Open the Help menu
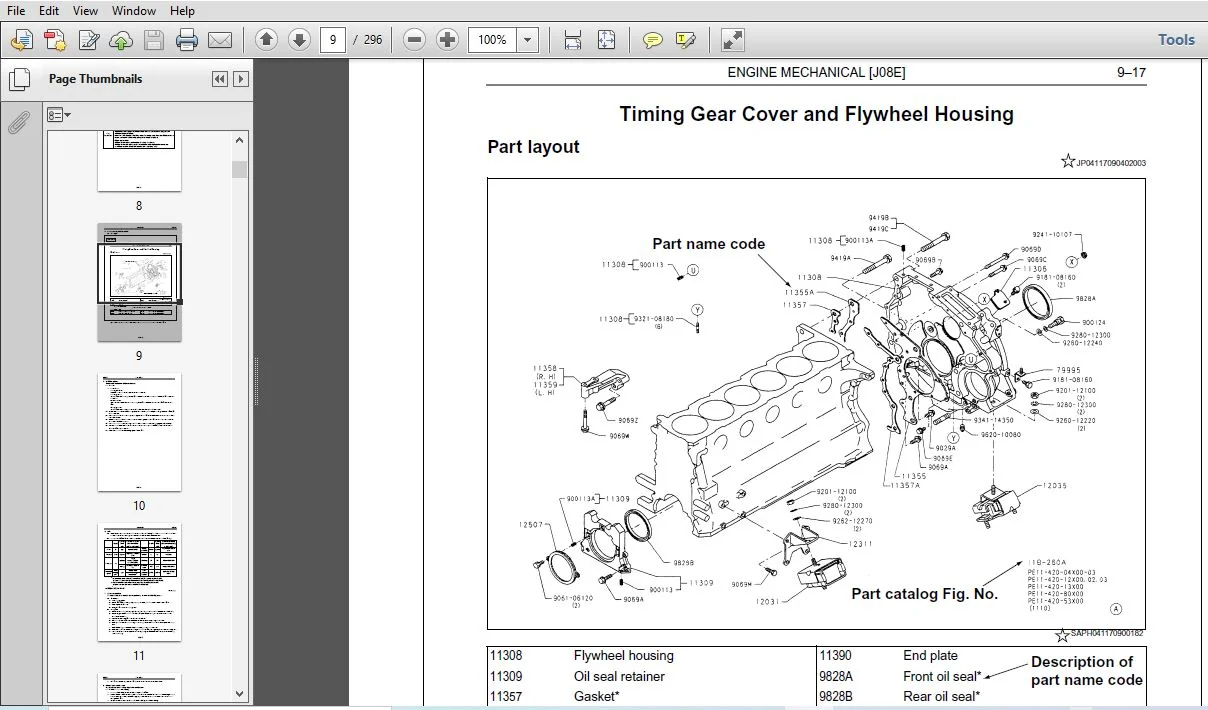Screen dimensions: 1208x710 click(183, 10)
